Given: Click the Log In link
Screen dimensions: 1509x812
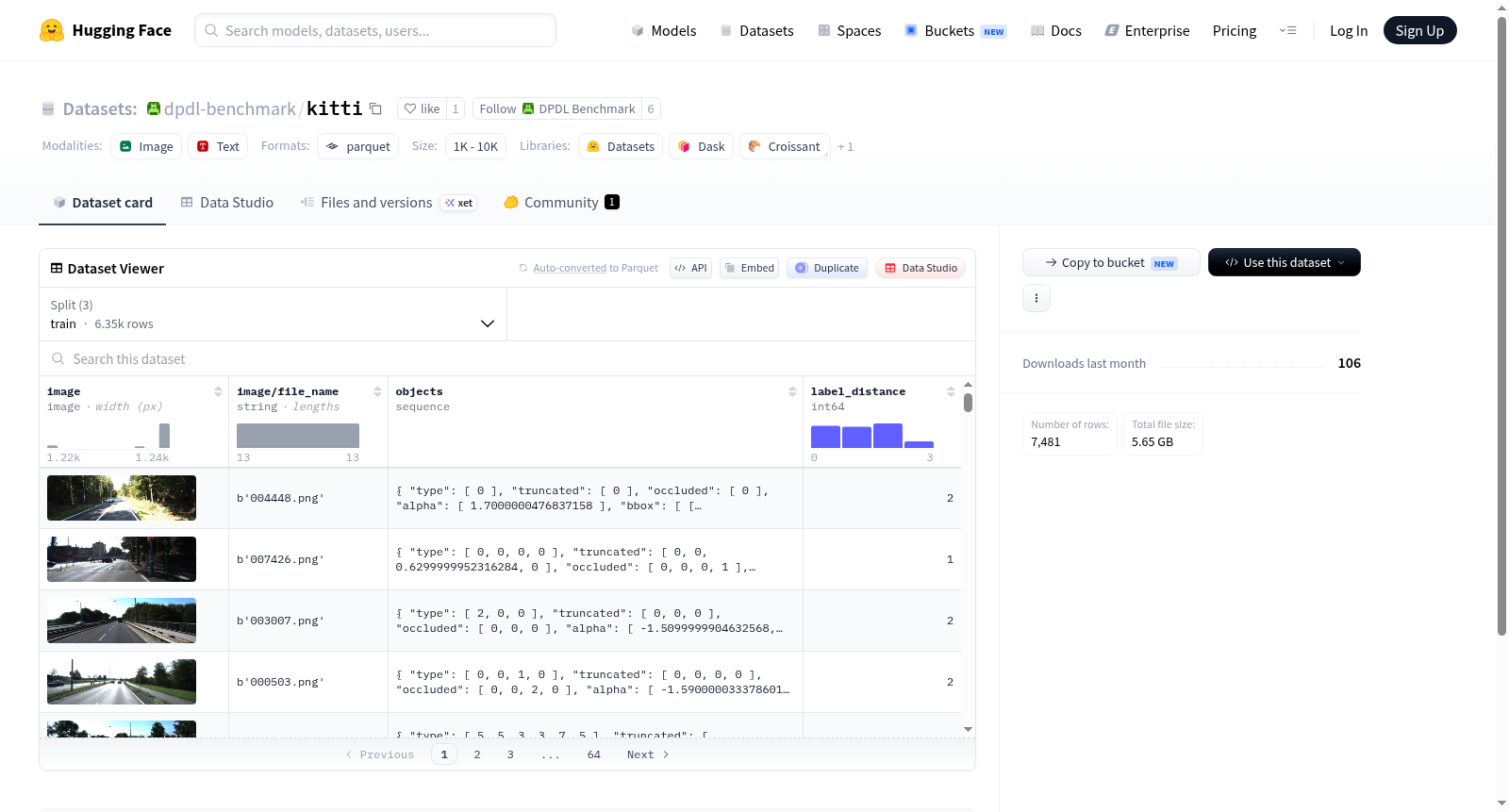Looking at the screenshot, I should [1348, 30].
